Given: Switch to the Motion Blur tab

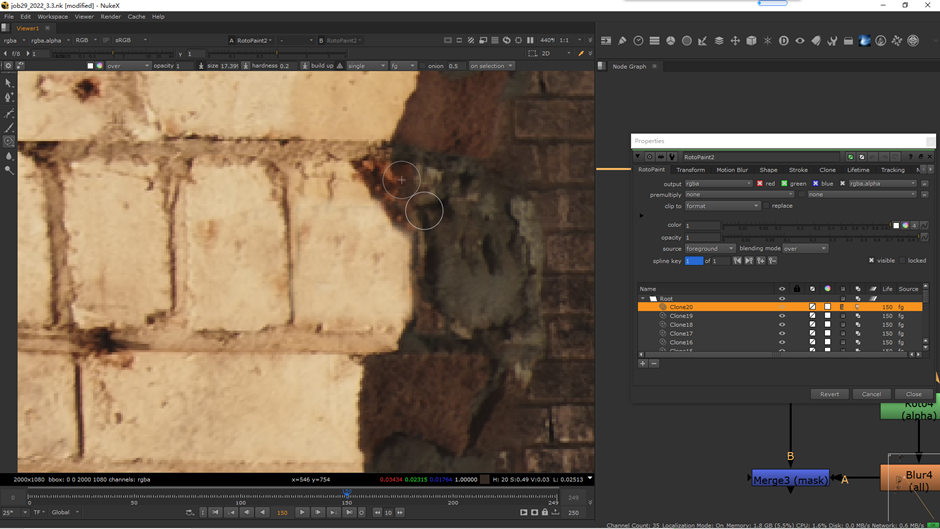Looking at the screenshot, I should pos(732,170).
